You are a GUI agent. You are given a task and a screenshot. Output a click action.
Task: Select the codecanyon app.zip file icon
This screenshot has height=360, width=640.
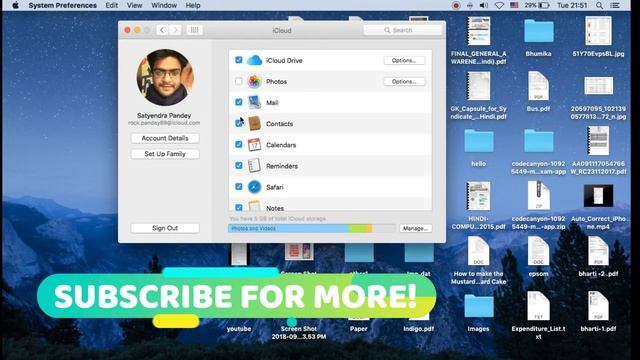[x=538, y=196]
